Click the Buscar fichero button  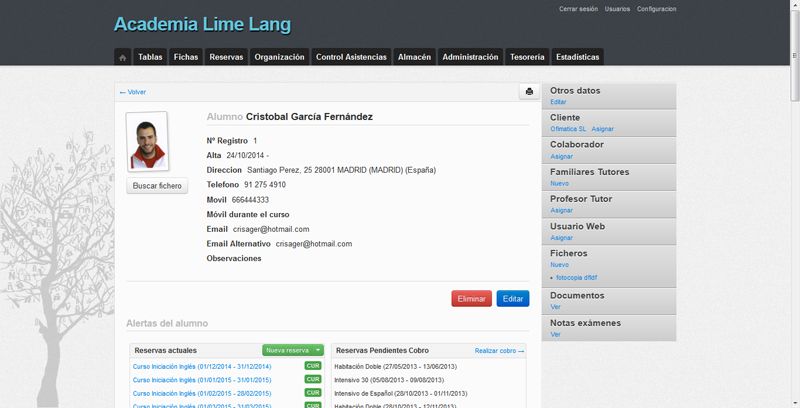tap(158, 186)
